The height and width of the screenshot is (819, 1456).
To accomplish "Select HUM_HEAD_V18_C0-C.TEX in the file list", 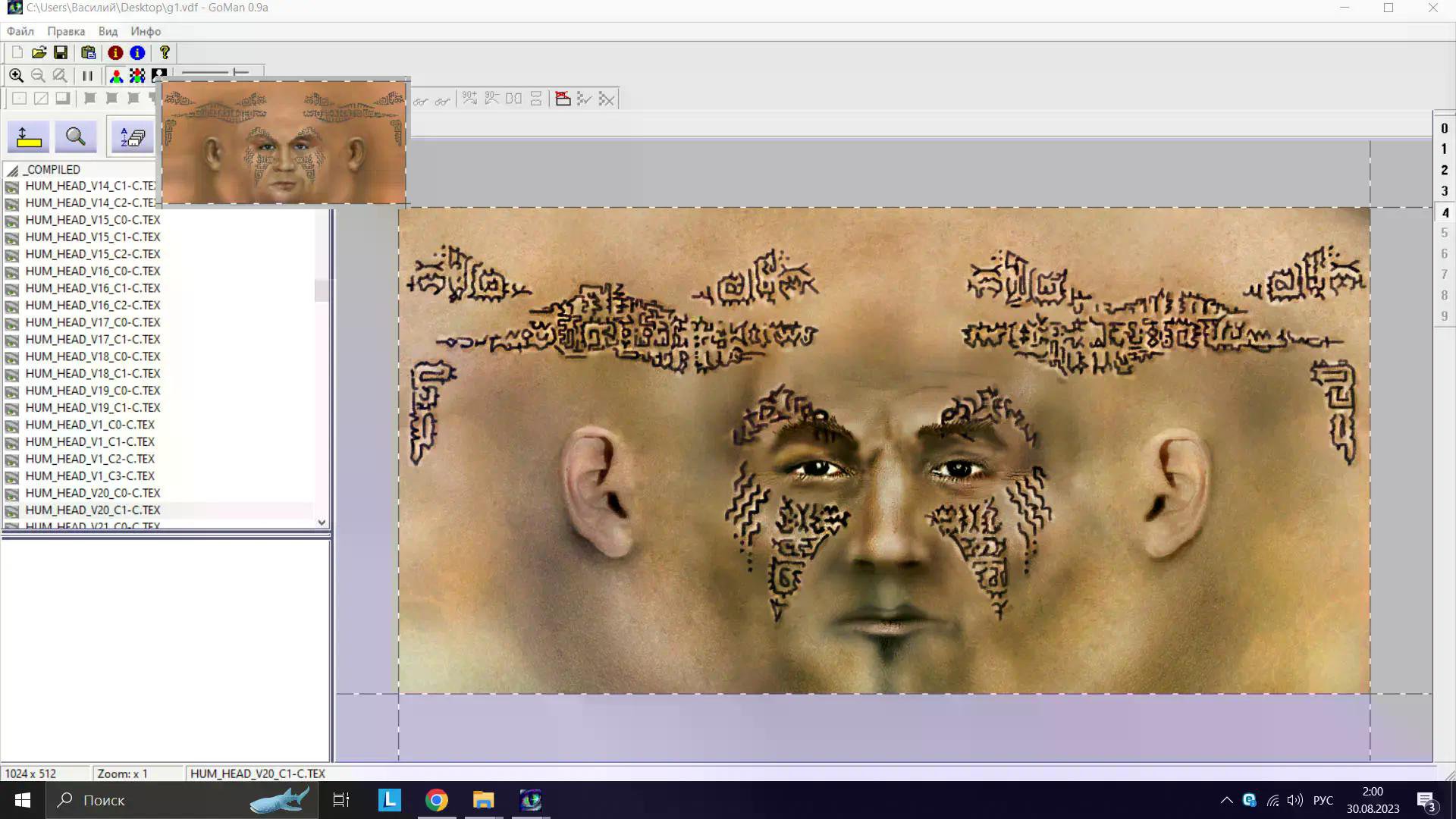I will pyautogui.click(x=93, y=356).
